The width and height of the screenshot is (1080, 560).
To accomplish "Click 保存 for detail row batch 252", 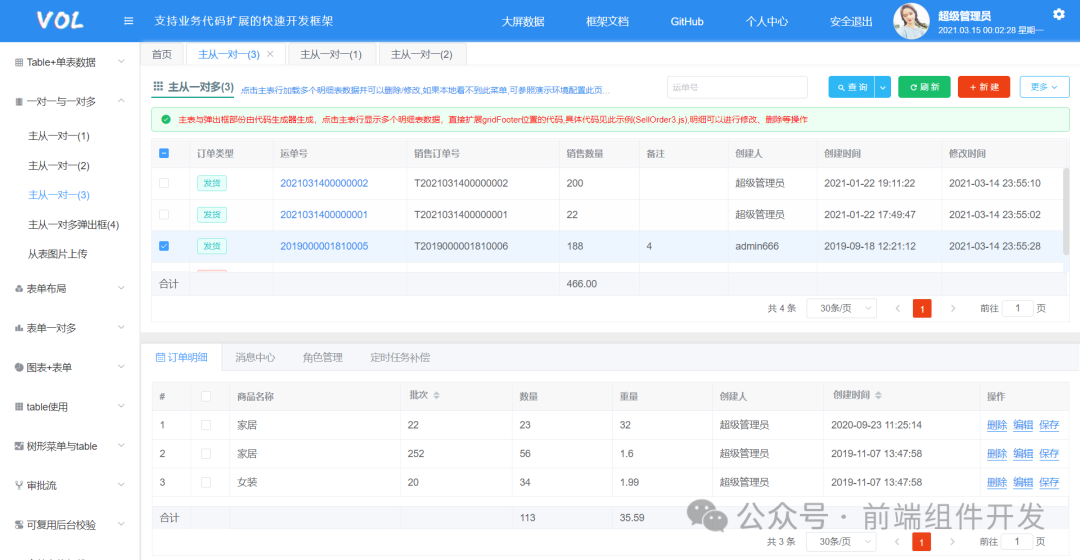I will (1049, 454).
